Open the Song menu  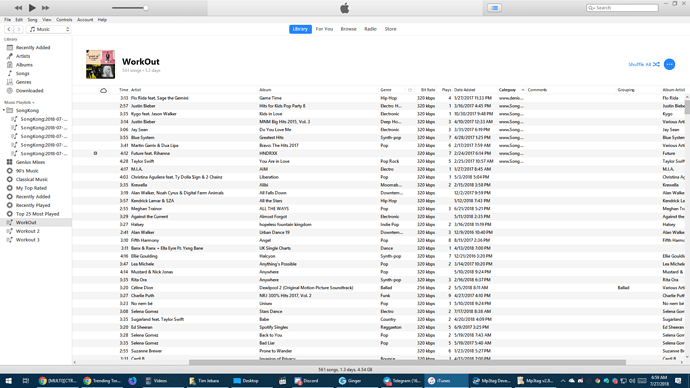click(x=33, y=20)
